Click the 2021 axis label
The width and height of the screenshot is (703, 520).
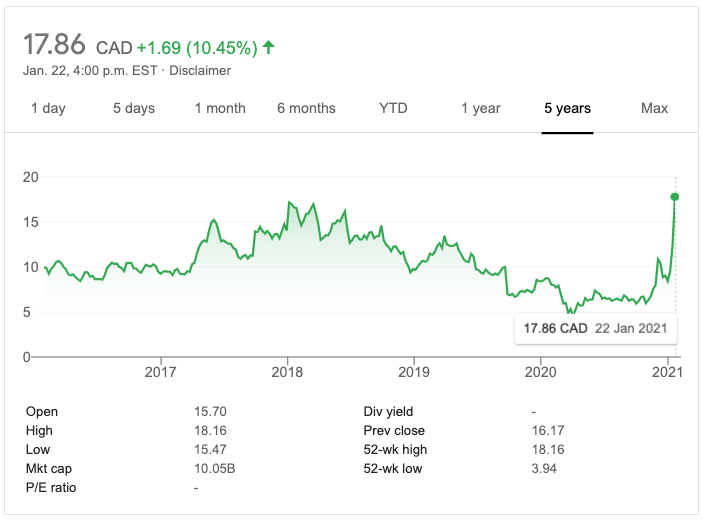pyautogui.click(x=667, y=372)
